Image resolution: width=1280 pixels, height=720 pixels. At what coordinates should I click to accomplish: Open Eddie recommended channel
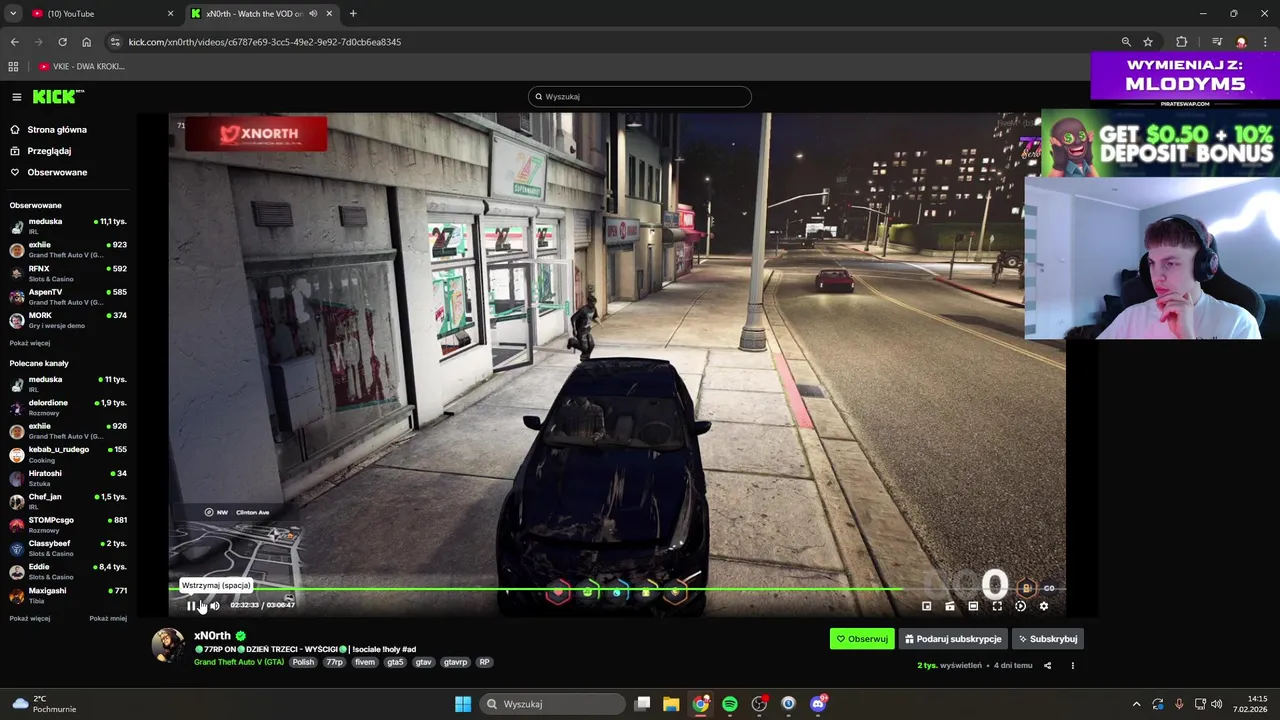point(68,571)
